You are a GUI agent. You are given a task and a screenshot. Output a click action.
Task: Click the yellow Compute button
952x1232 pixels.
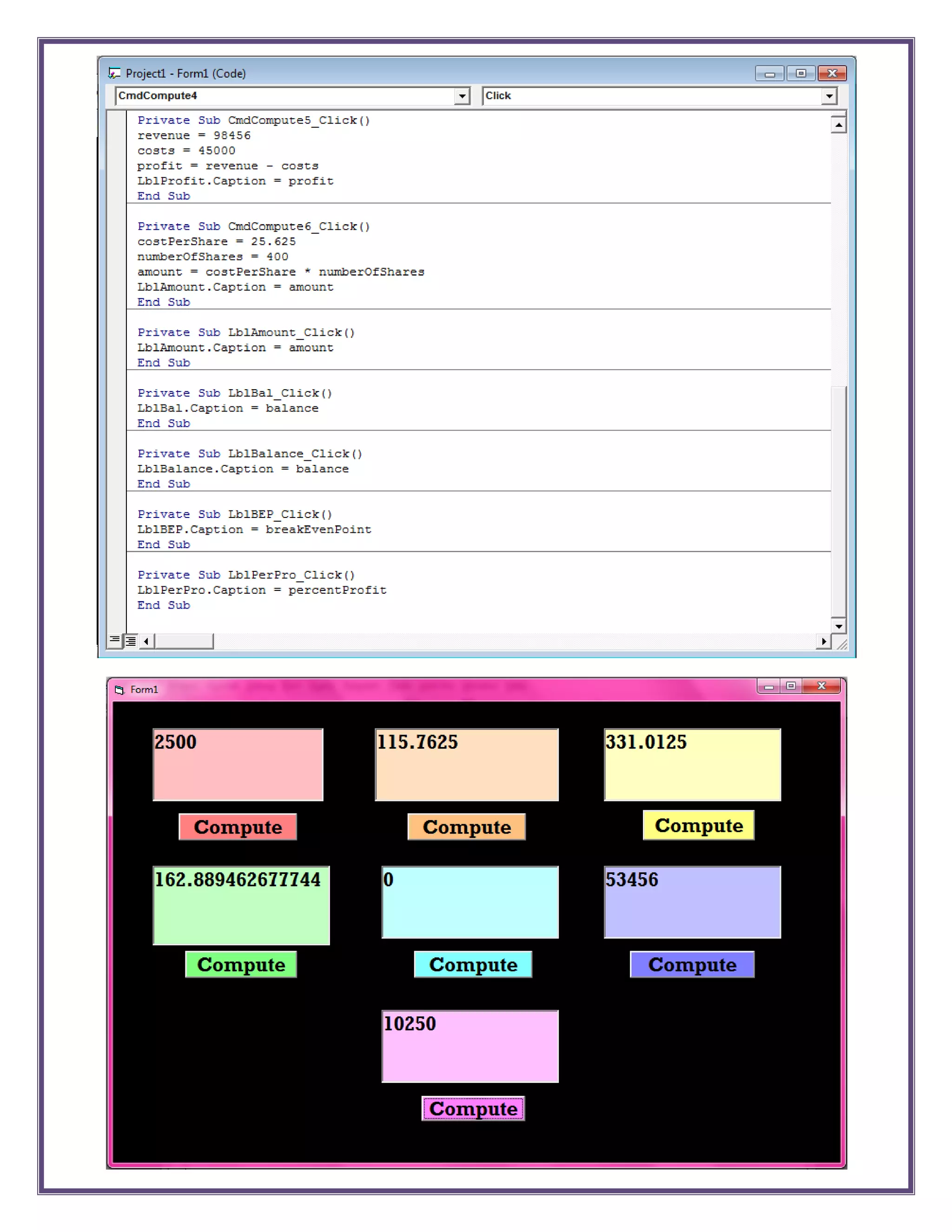[x=698, y=825]
